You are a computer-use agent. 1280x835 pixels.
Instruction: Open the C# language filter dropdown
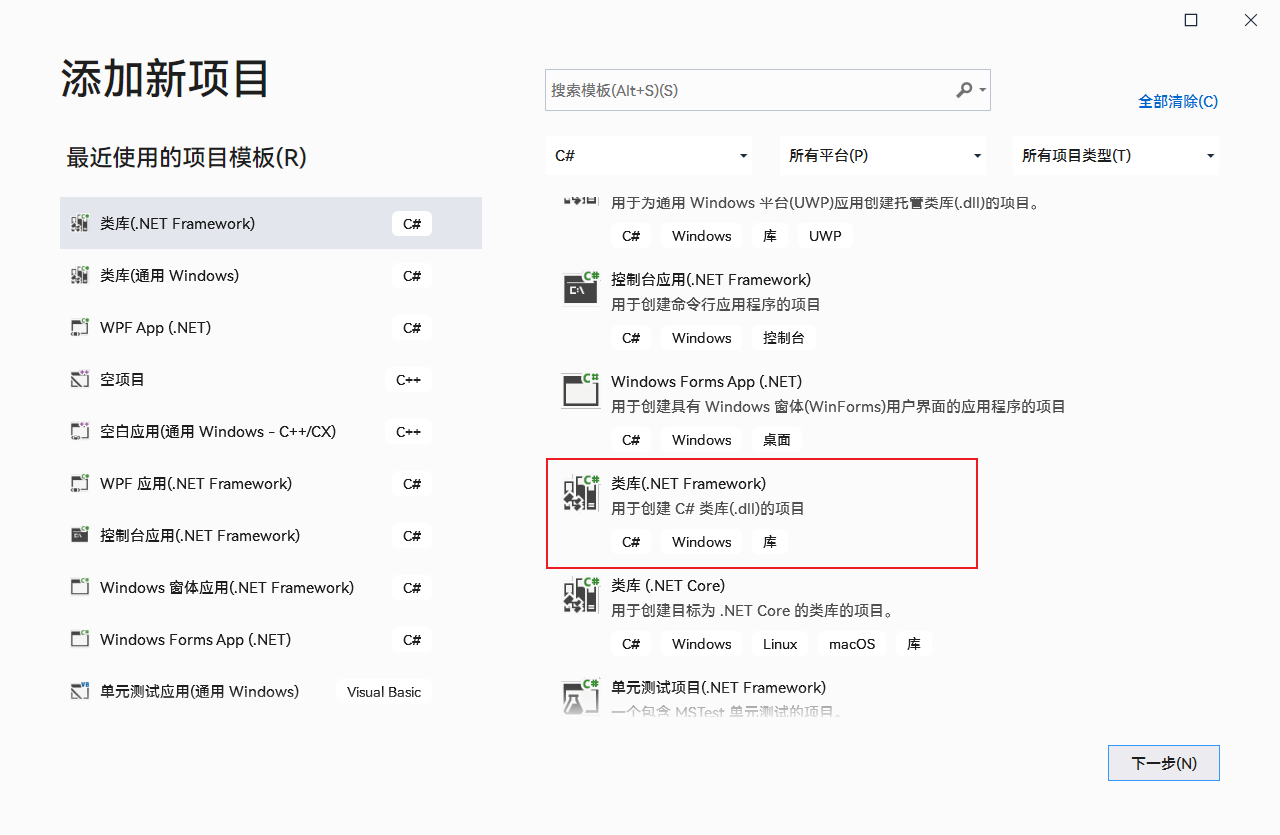click(x=650, y=156)
